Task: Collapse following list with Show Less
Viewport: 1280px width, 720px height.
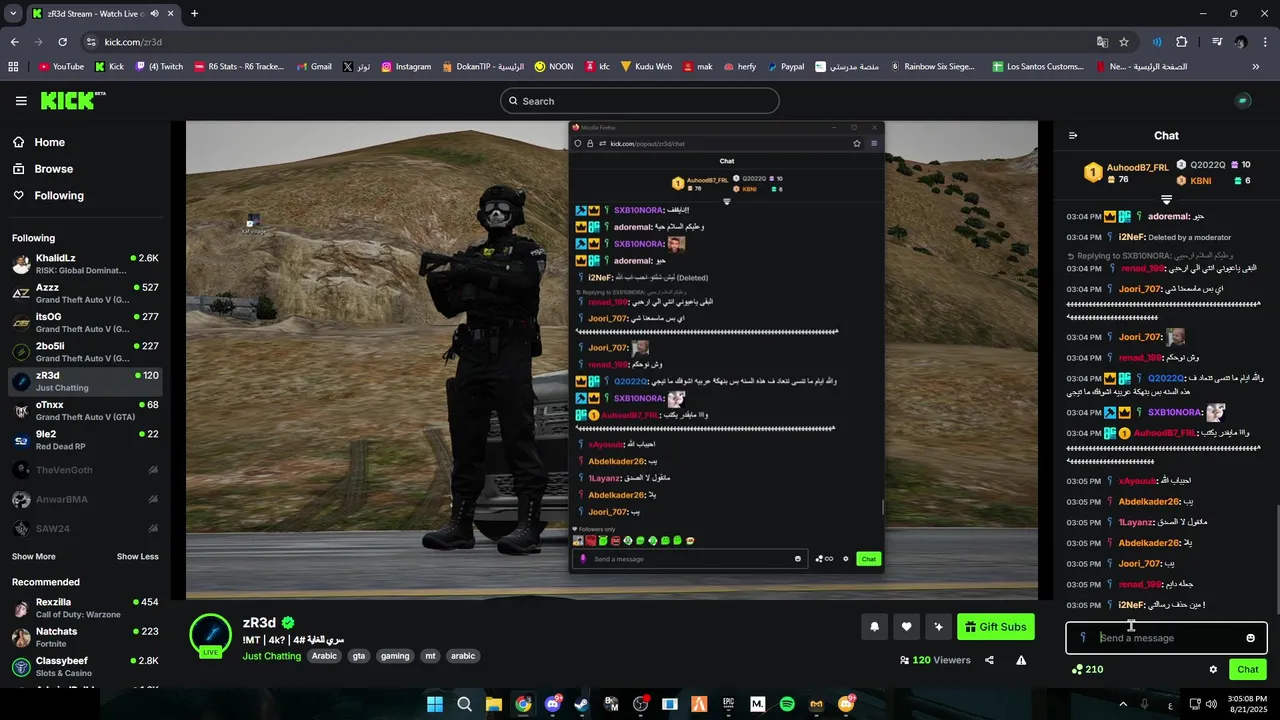Action: 138,556
